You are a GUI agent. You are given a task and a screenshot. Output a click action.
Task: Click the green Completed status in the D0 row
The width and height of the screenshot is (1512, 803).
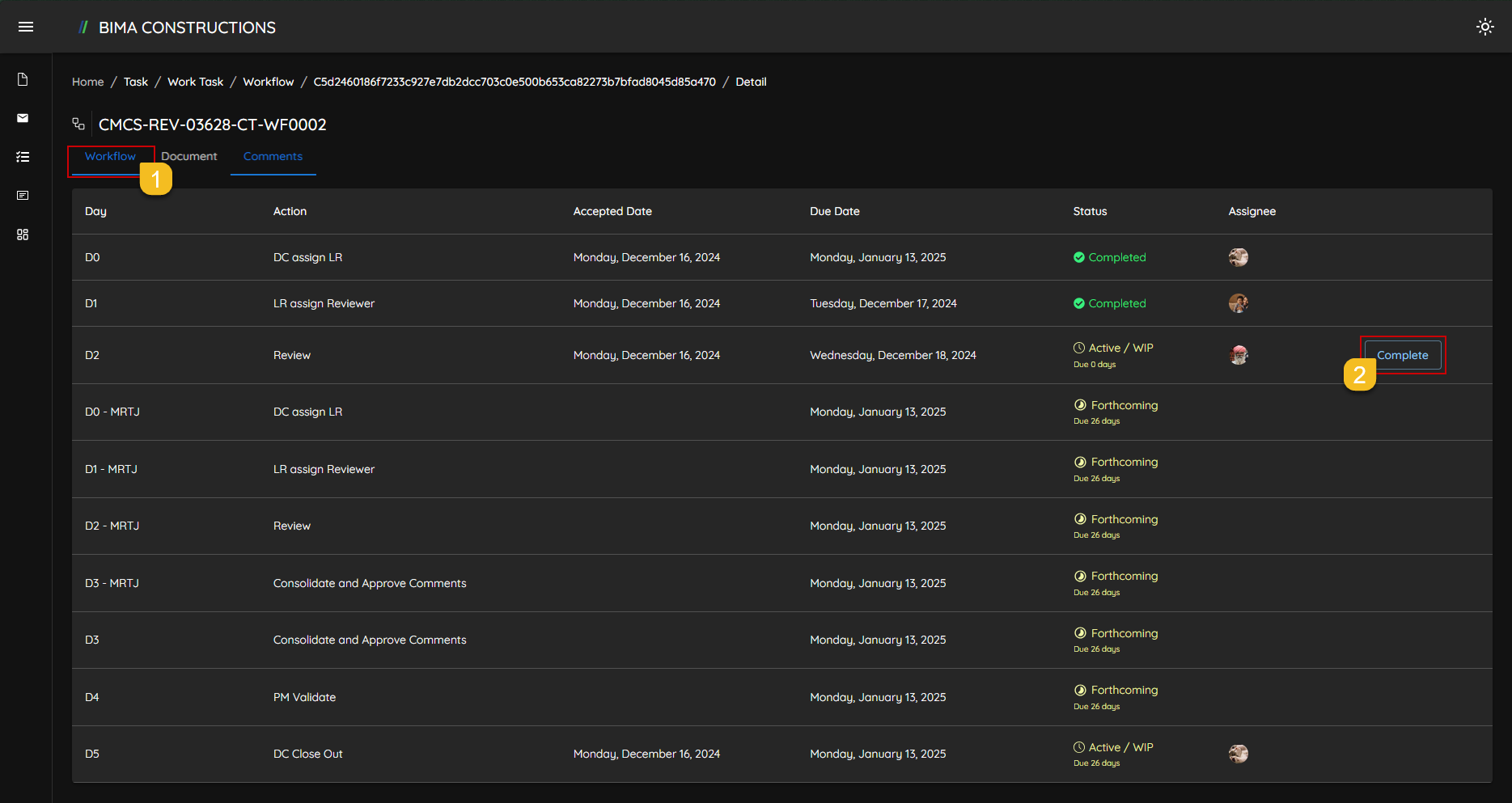point(1110,257)
